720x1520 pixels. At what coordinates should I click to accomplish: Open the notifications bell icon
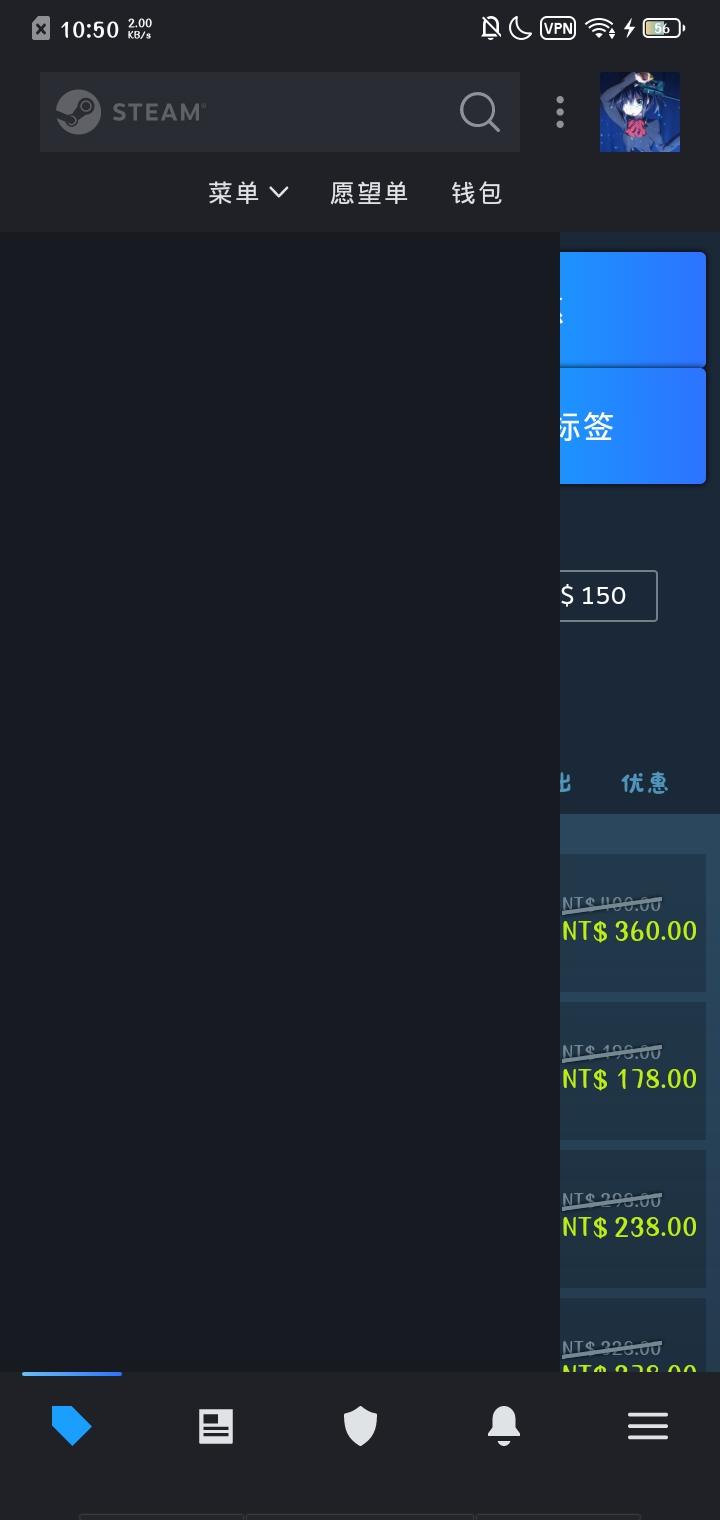pos(504,1426)
